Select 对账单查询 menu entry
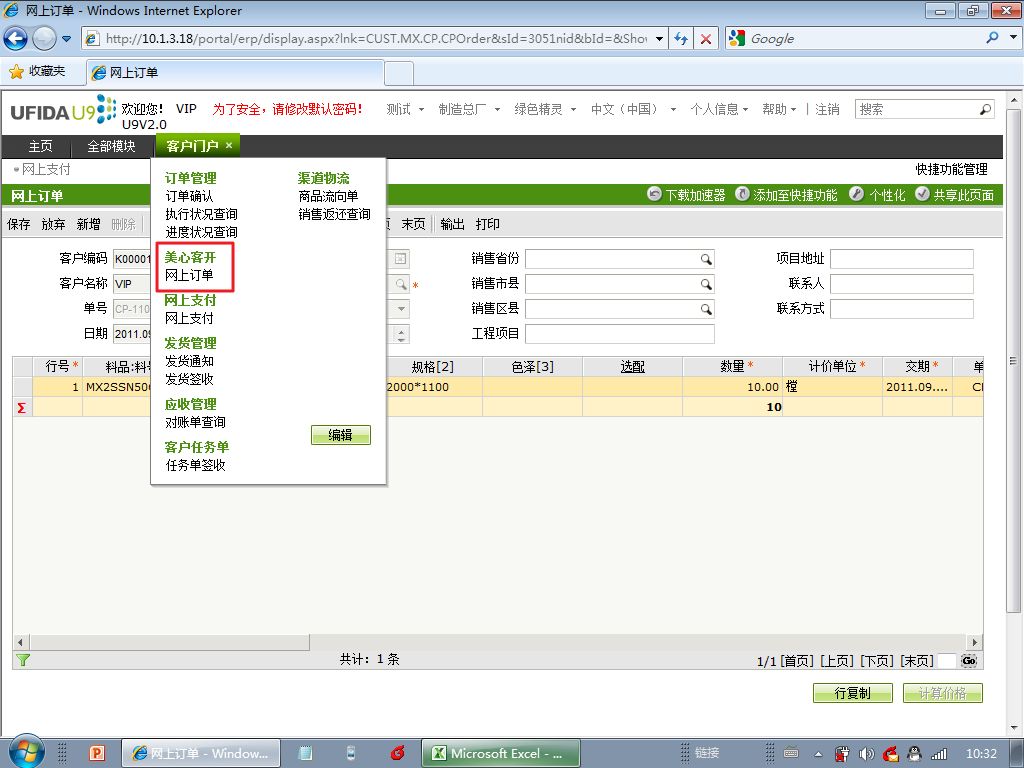Image resolution: width=1024 pixels, height=768 pixels. click(195, 422)
